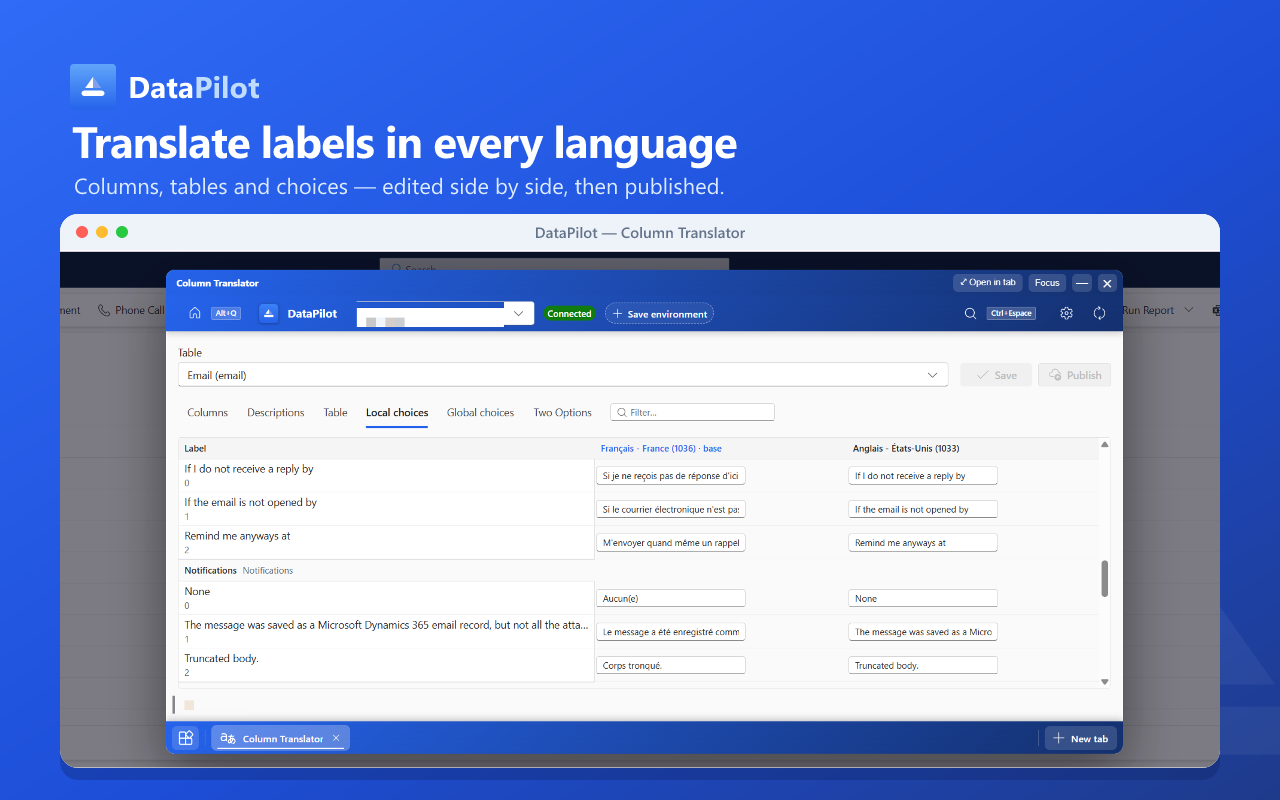Open the search magnifier icon in header
The height and width of the screenshot is (800, 1280).
pos(970,313)
